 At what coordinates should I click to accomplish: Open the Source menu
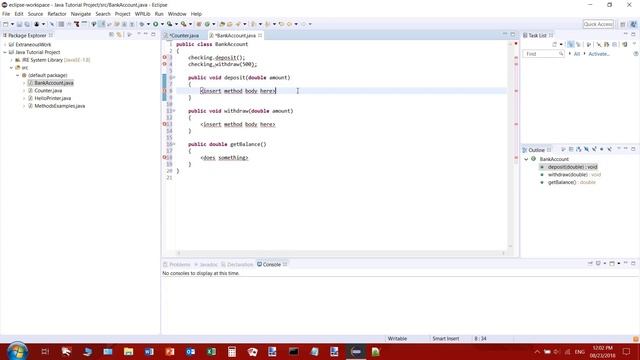click(x=35, y=14)
